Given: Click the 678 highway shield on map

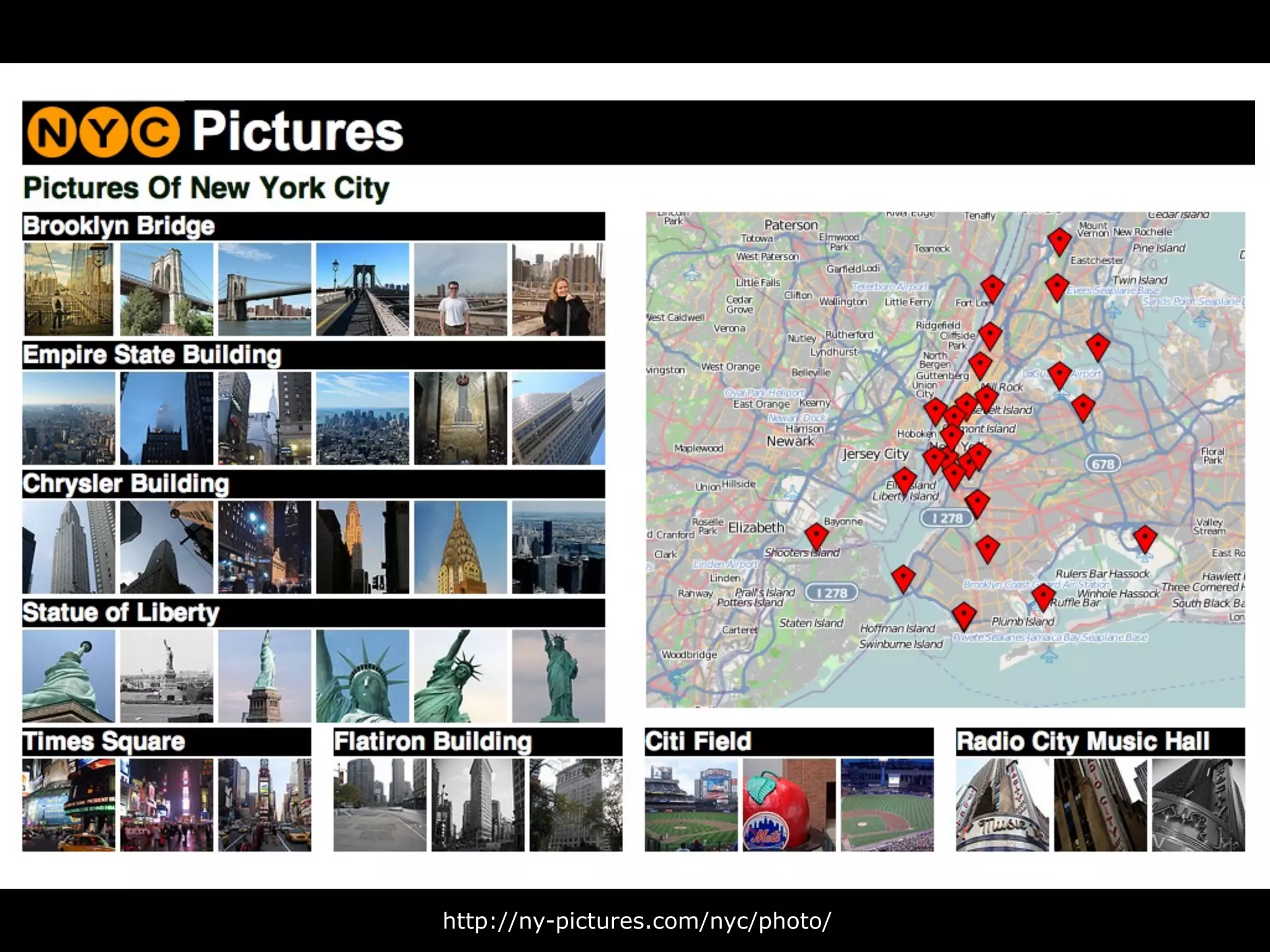Looking at the screenshot, I should click(1103, 464).
